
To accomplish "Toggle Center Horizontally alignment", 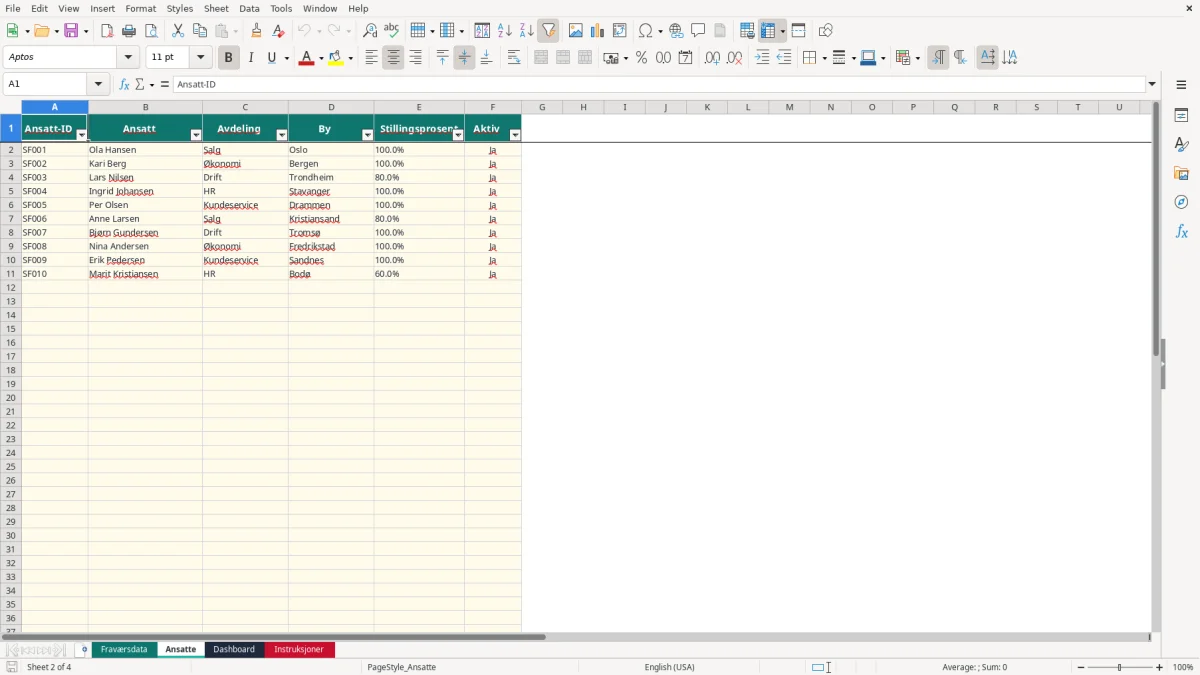I will click(393, 58).
